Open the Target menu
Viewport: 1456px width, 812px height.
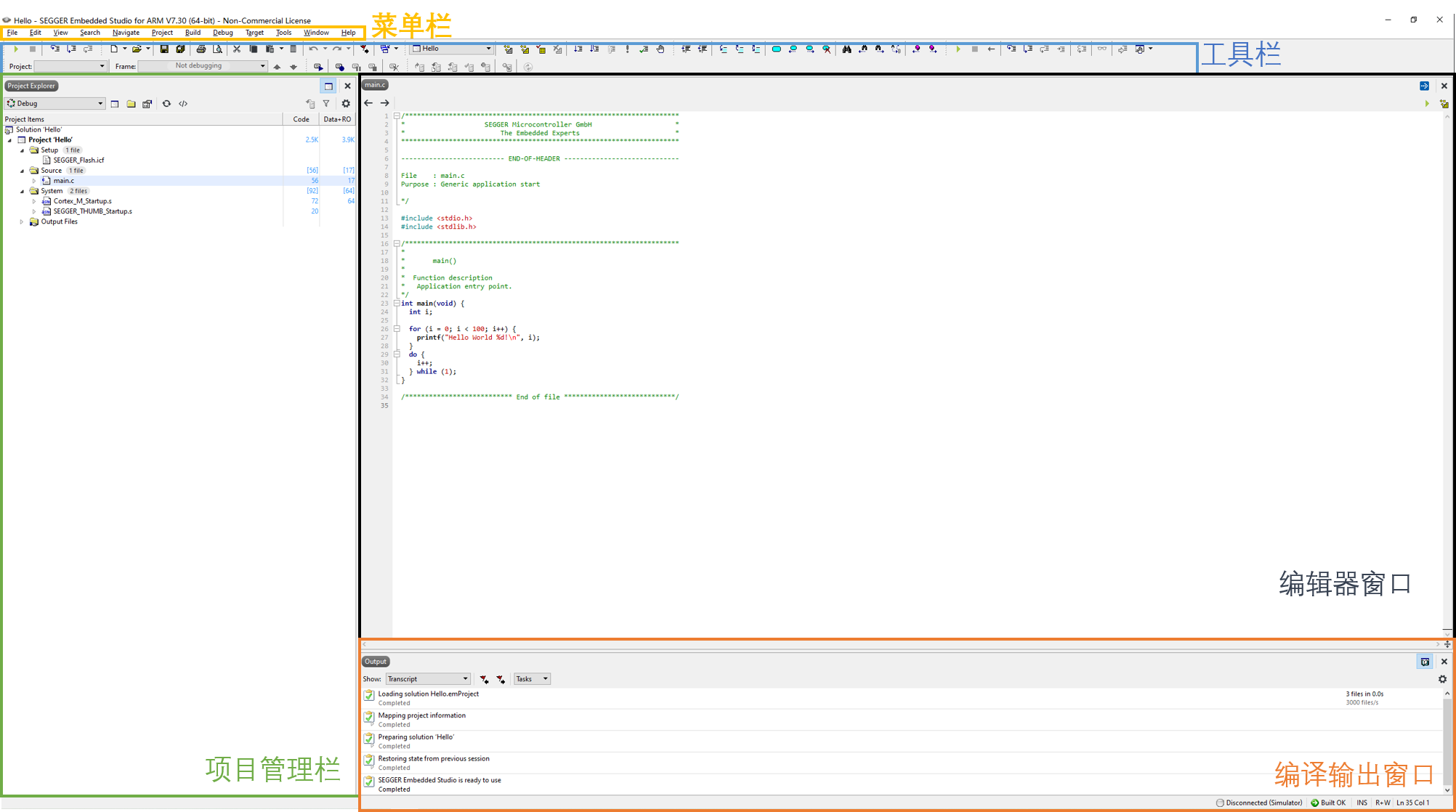(254, 33)
